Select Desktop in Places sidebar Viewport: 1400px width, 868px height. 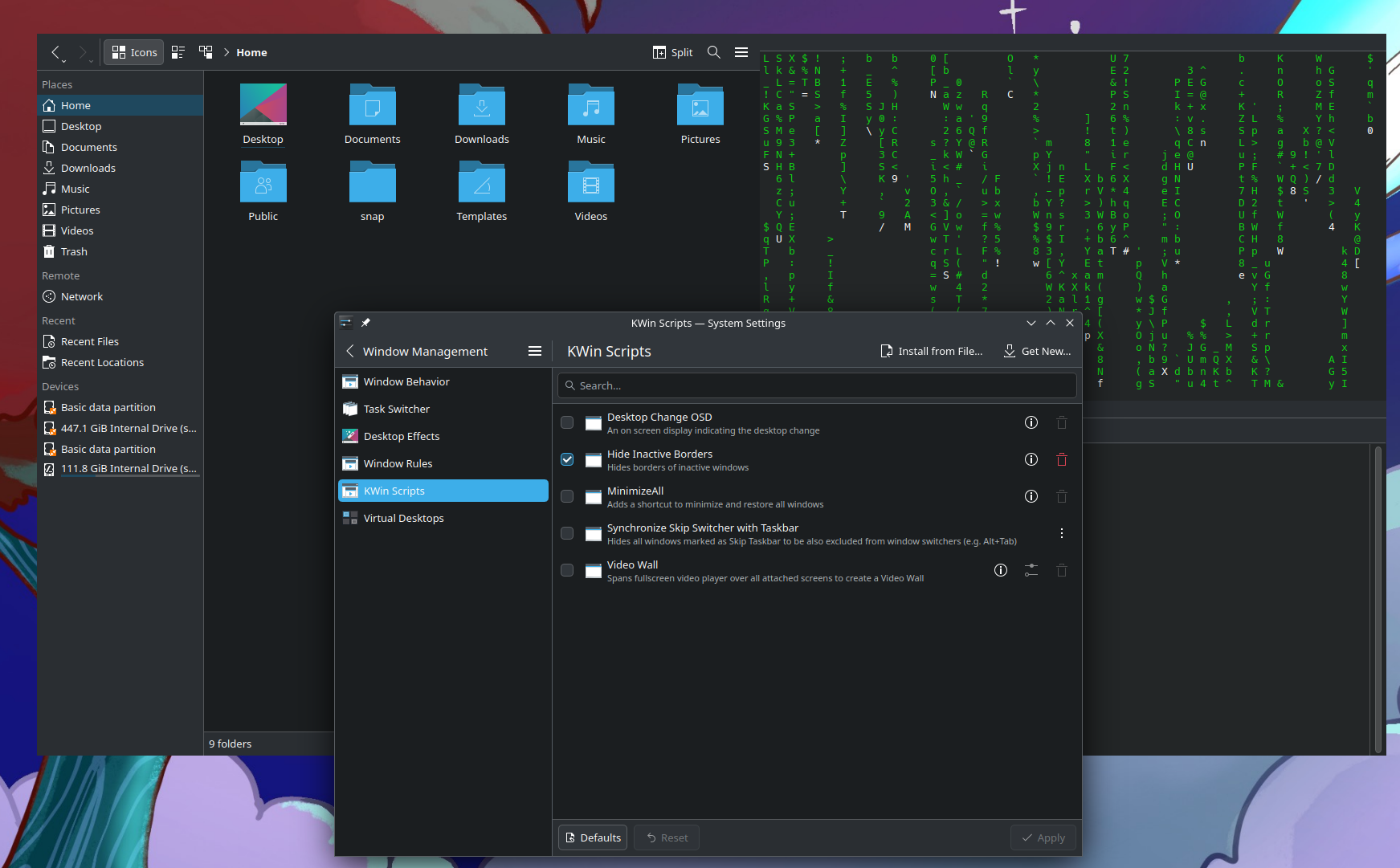[120, 126]
